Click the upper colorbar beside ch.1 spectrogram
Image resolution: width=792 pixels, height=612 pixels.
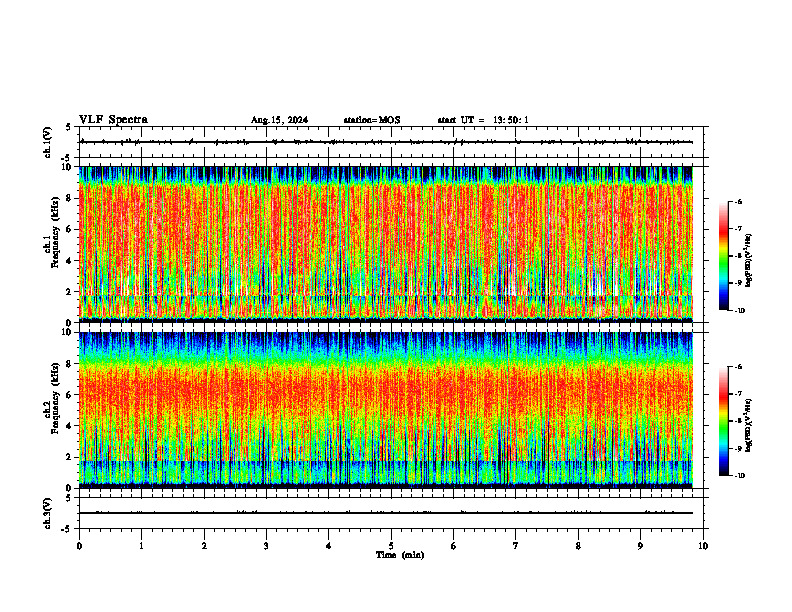point(723,256)
